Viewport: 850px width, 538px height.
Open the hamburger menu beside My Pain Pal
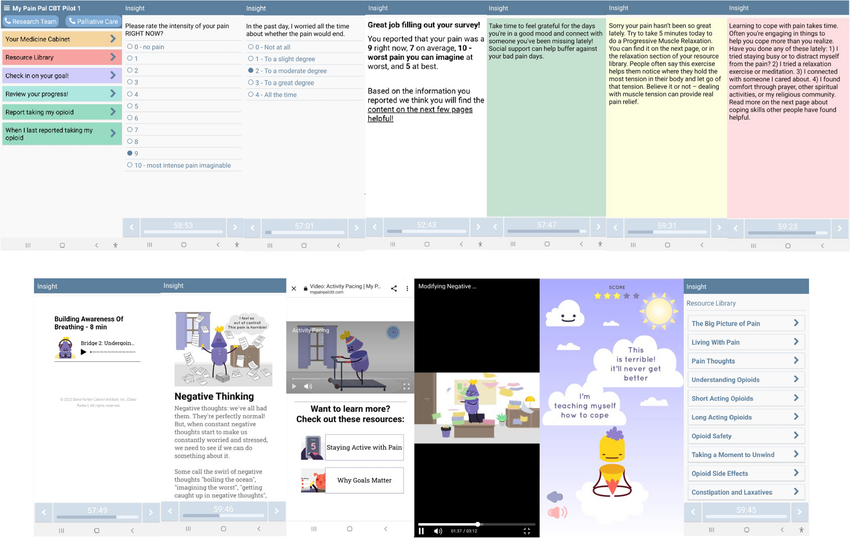pyautogui.click(x=7, y=8)
